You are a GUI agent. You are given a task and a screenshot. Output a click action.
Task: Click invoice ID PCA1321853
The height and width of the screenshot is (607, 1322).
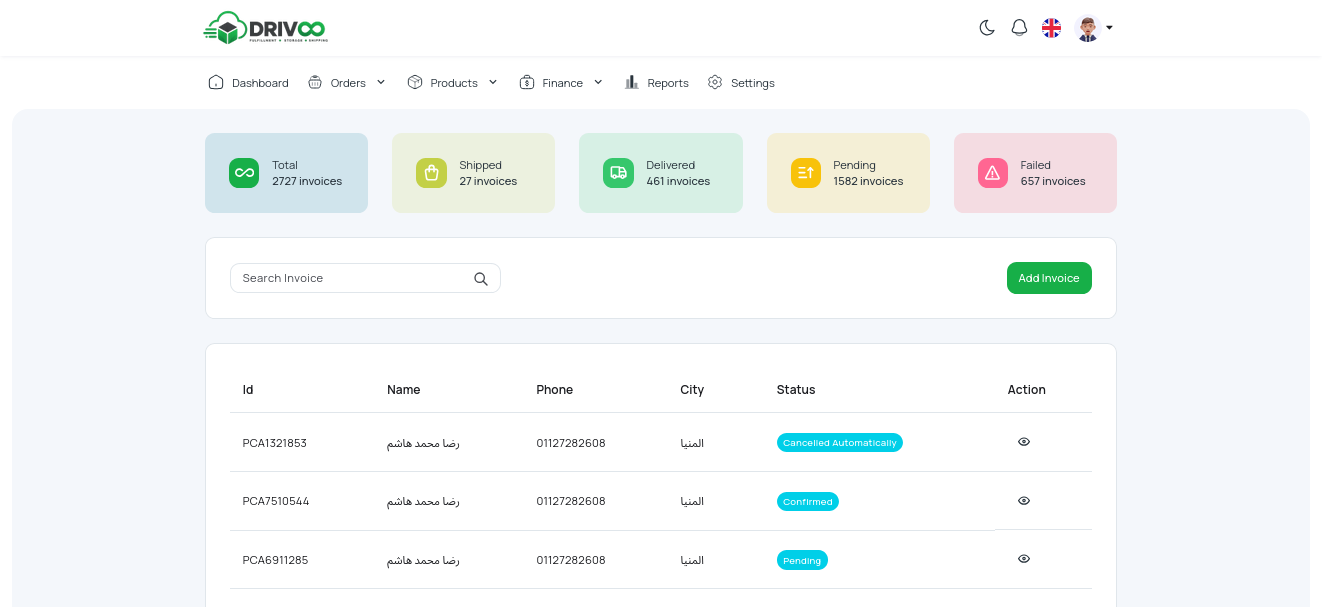click(x=275, y=442)
